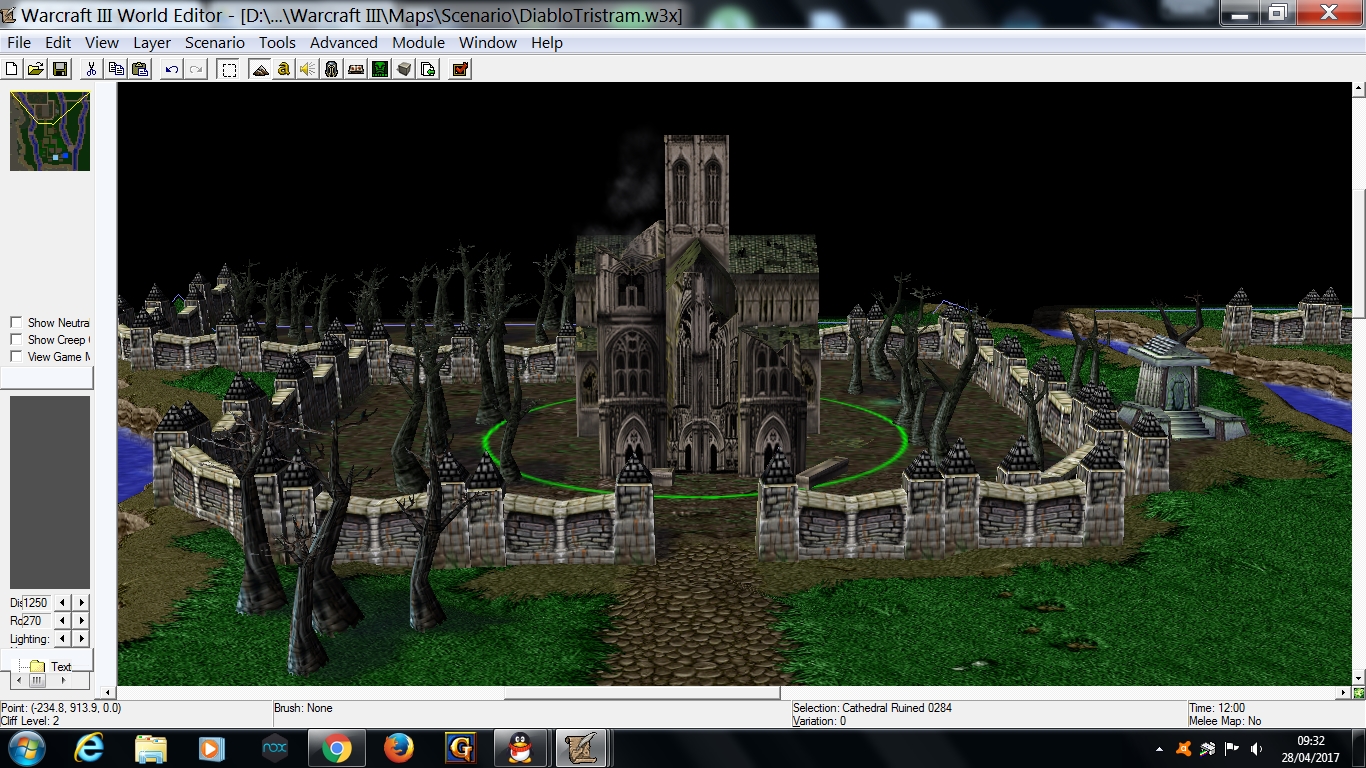Increase Lighting with right arrow
Viewport: 1366px width, 768px height.
tap(82, 638)
